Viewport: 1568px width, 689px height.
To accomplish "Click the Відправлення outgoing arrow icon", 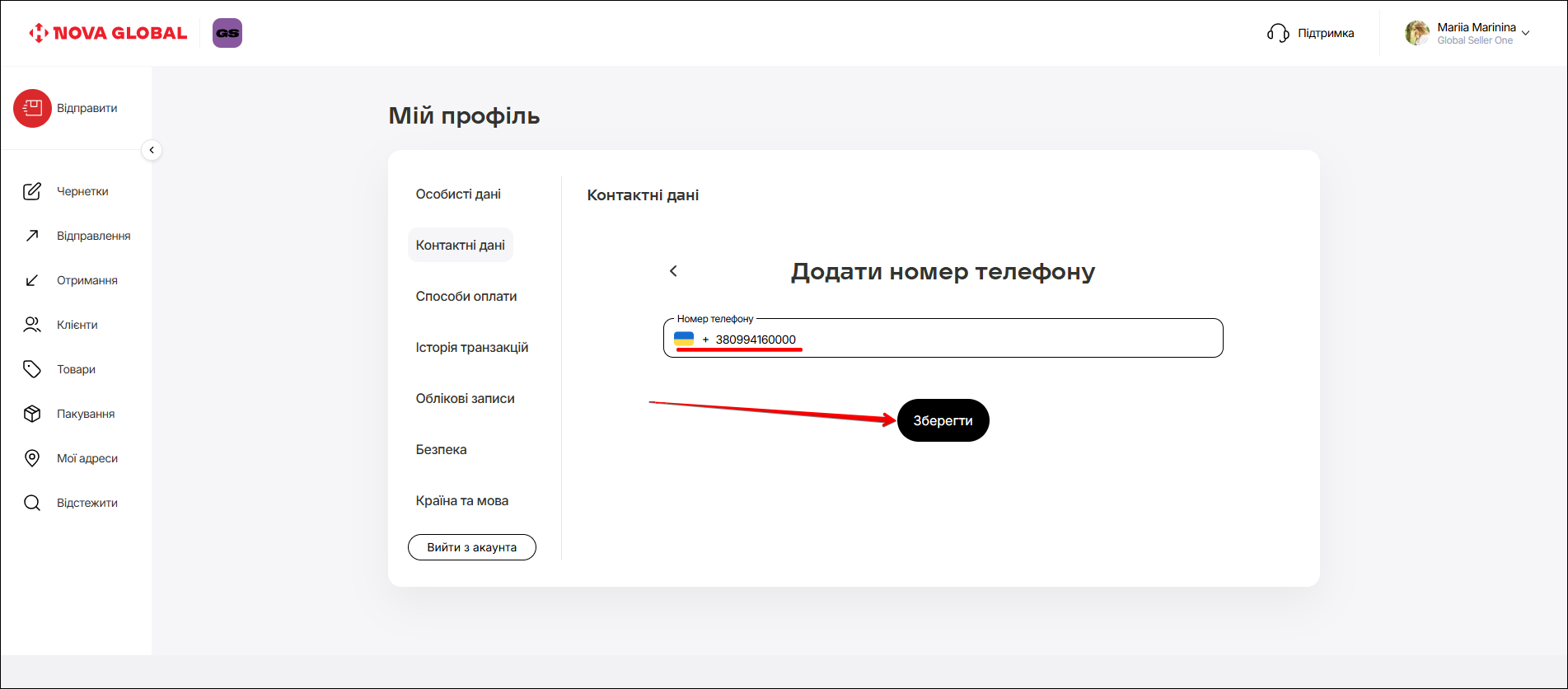I will click(x=32, y=236).
